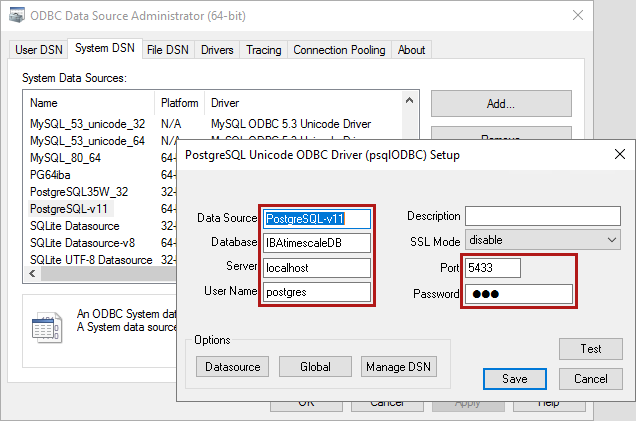Click the Add... button

(x=501, y=104)
